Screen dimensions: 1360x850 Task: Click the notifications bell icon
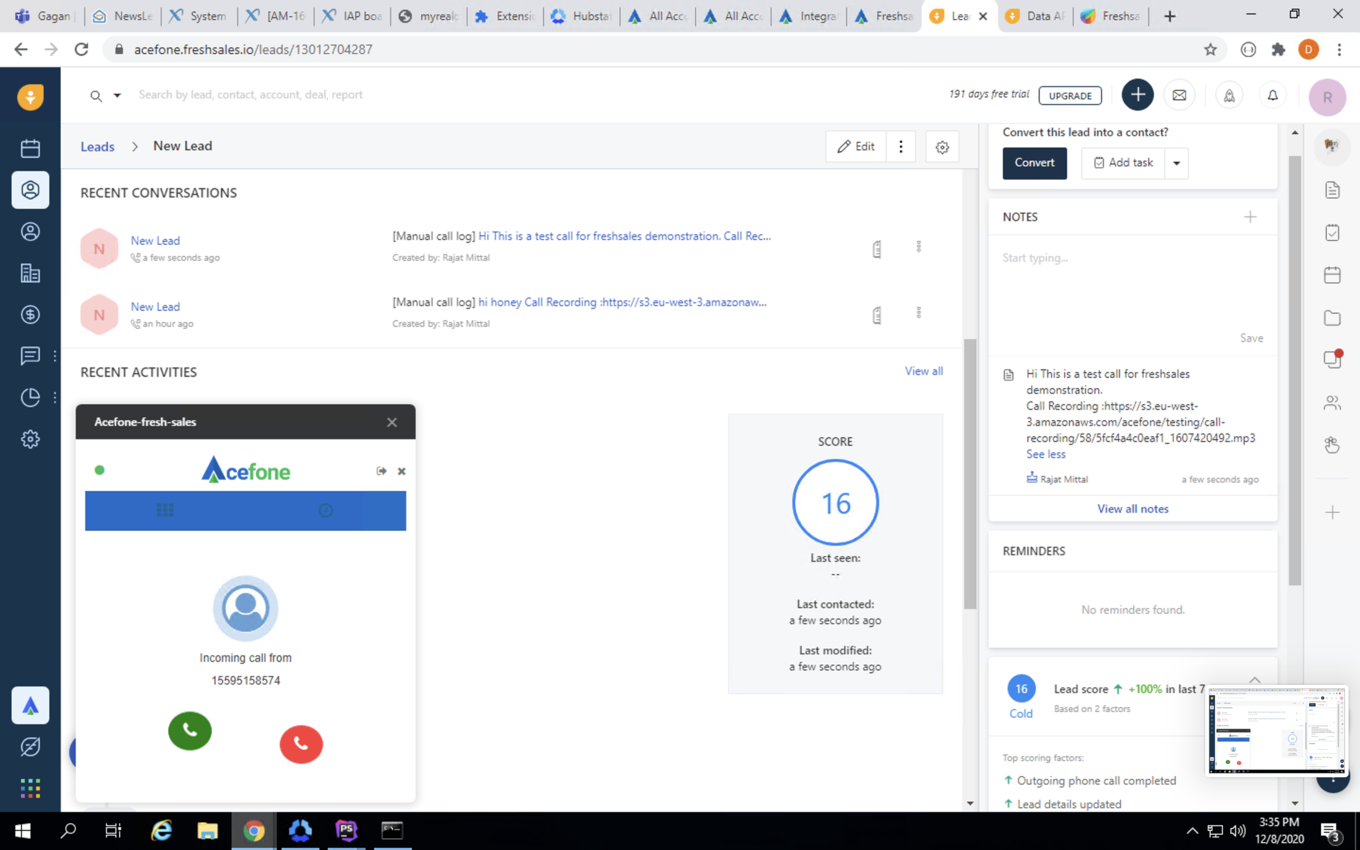tap(1272, 96)
